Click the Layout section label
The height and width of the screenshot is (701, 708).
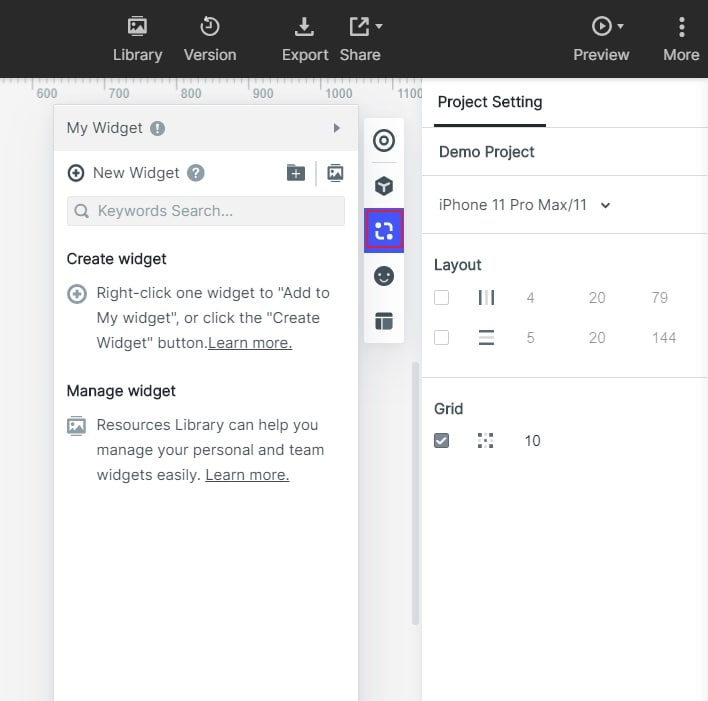(x=457, y=265)
